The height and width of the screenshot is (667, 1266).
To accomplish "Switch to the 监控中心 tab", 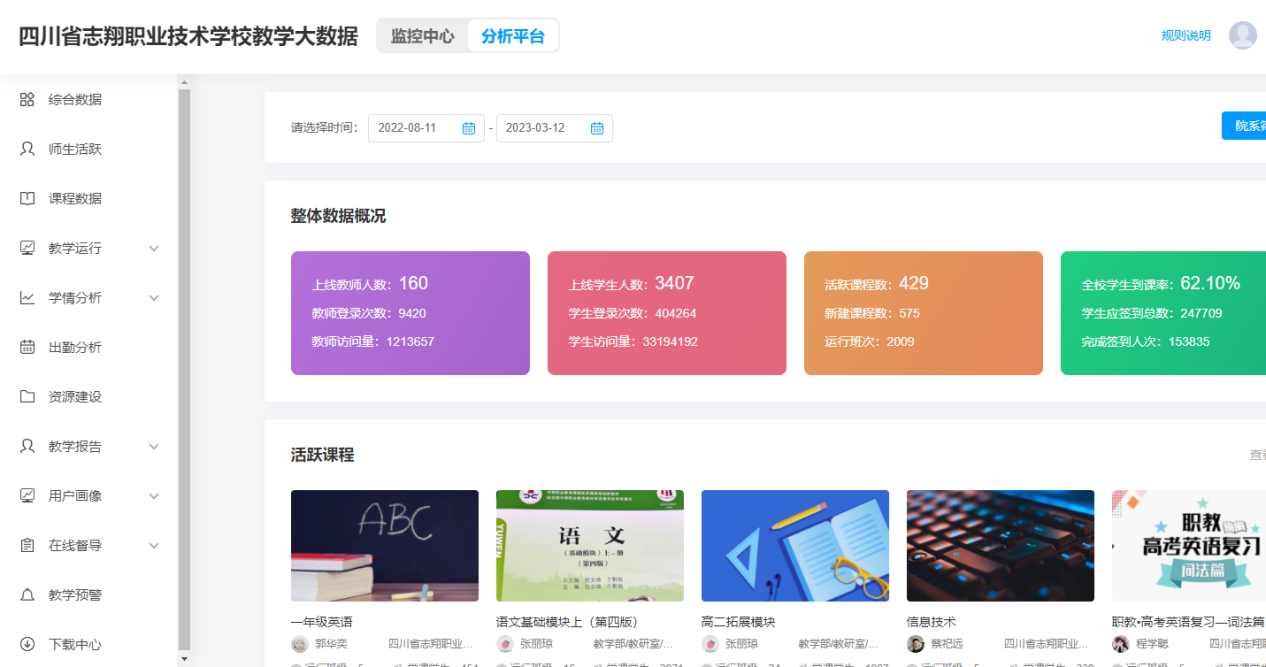I will pyautogui.click(x=422, y=36).
